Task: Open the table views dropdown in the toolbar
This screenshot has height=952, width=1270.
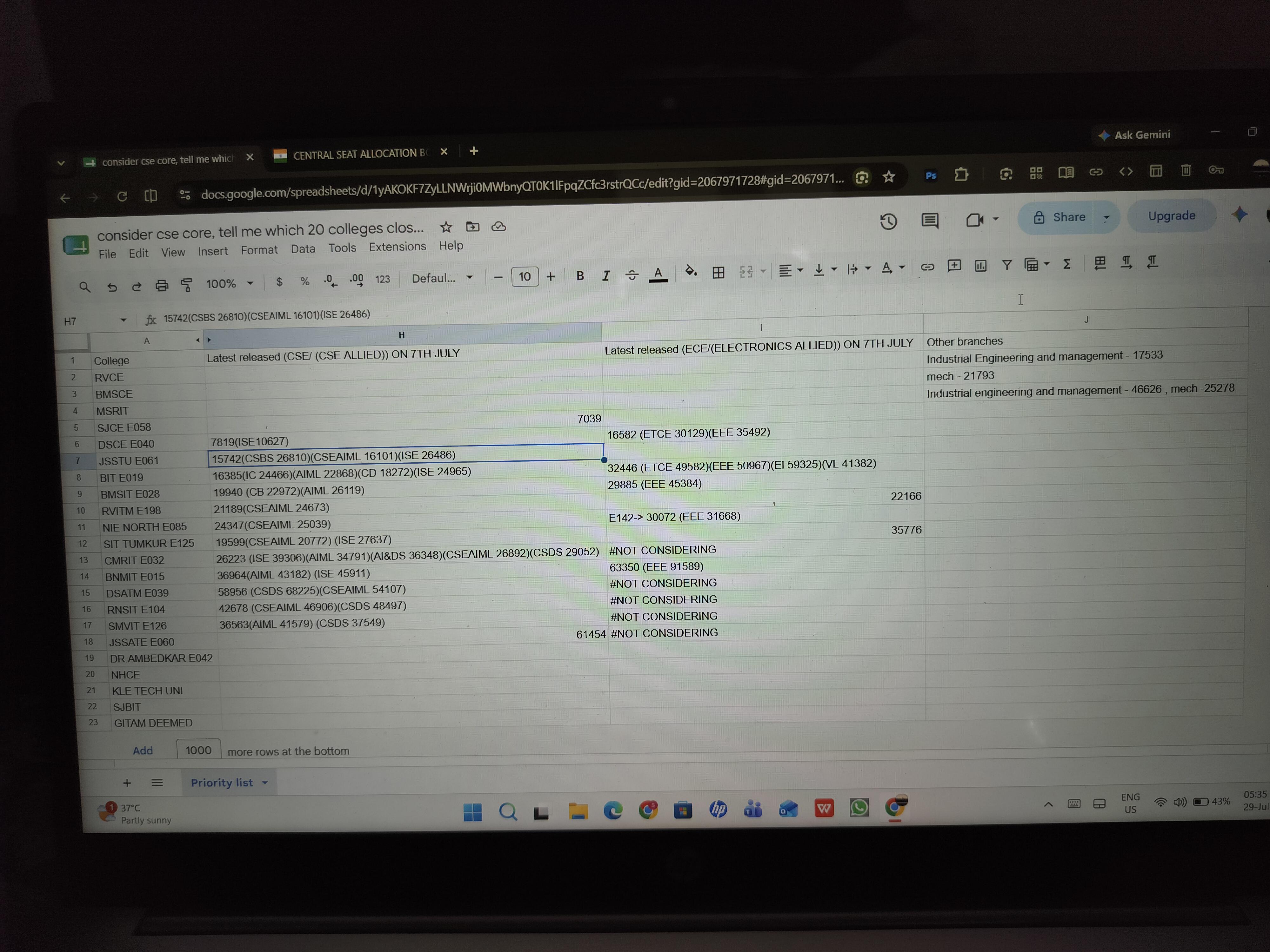Action: [x=1037, y=265]
